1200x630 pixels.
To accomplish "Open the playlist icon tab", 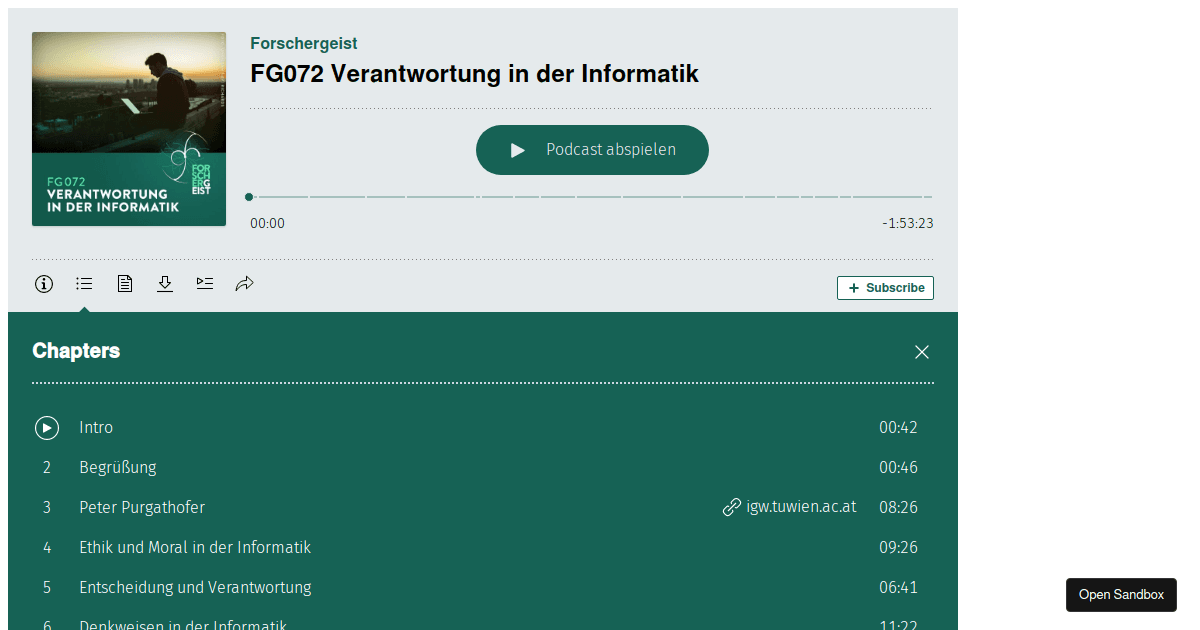I will (x=205, y=284).
